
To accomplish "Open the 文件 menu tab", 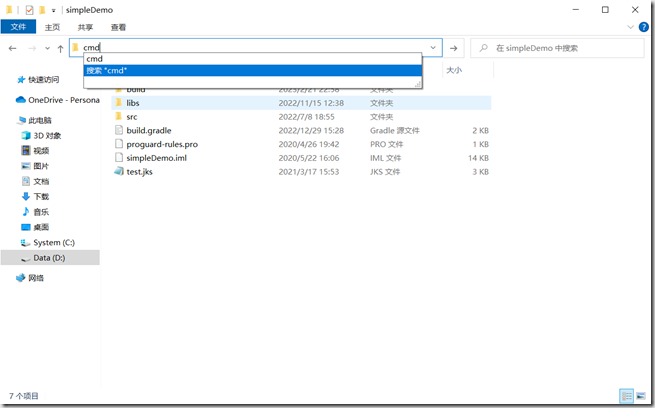I will [19, 28].
